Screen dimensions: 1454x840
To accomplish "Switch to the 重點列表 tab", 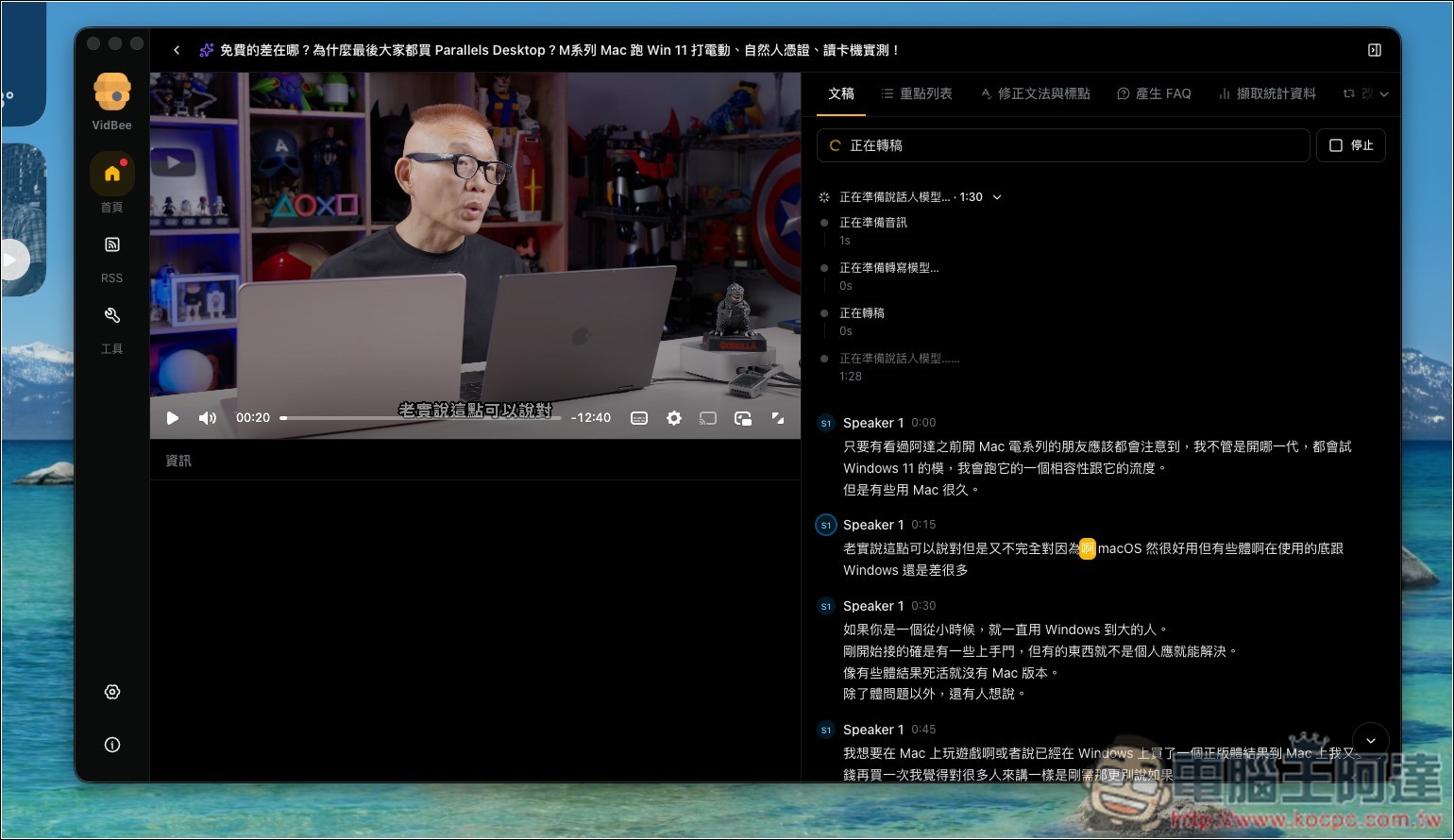I will point(917,93).
